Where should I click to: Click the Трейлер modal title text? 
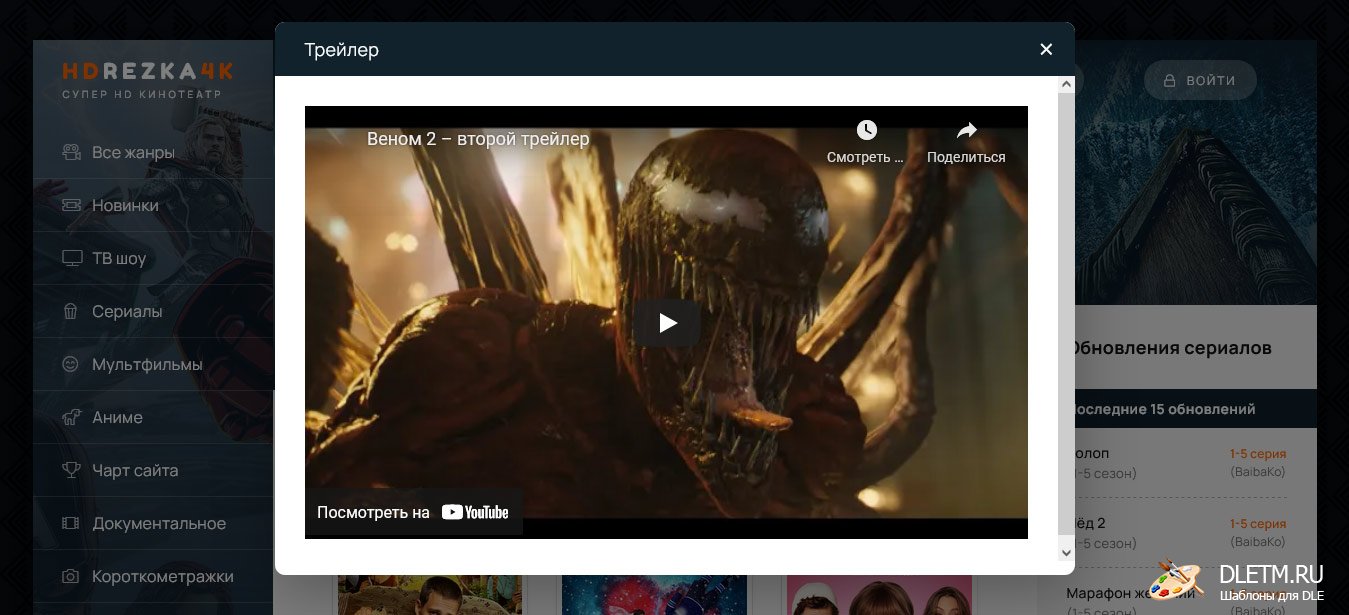click(341, 50)
